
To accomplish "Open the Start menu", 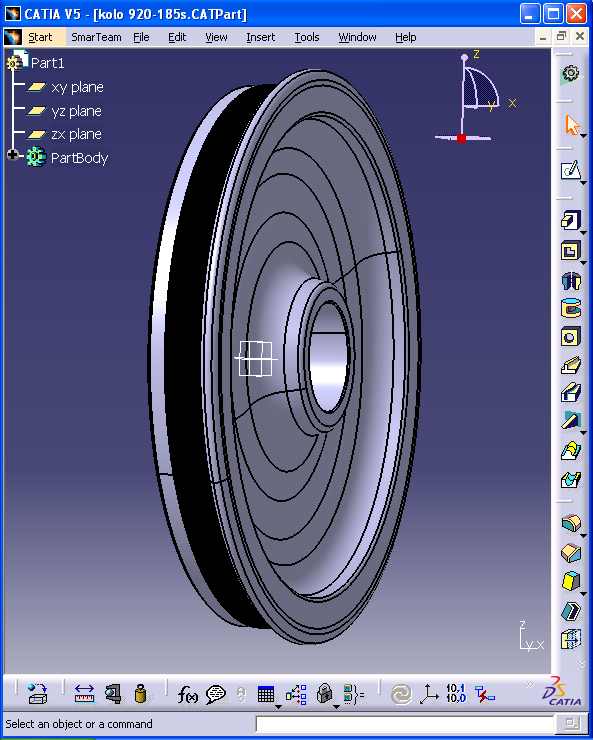I will click(x=40, y=37).
